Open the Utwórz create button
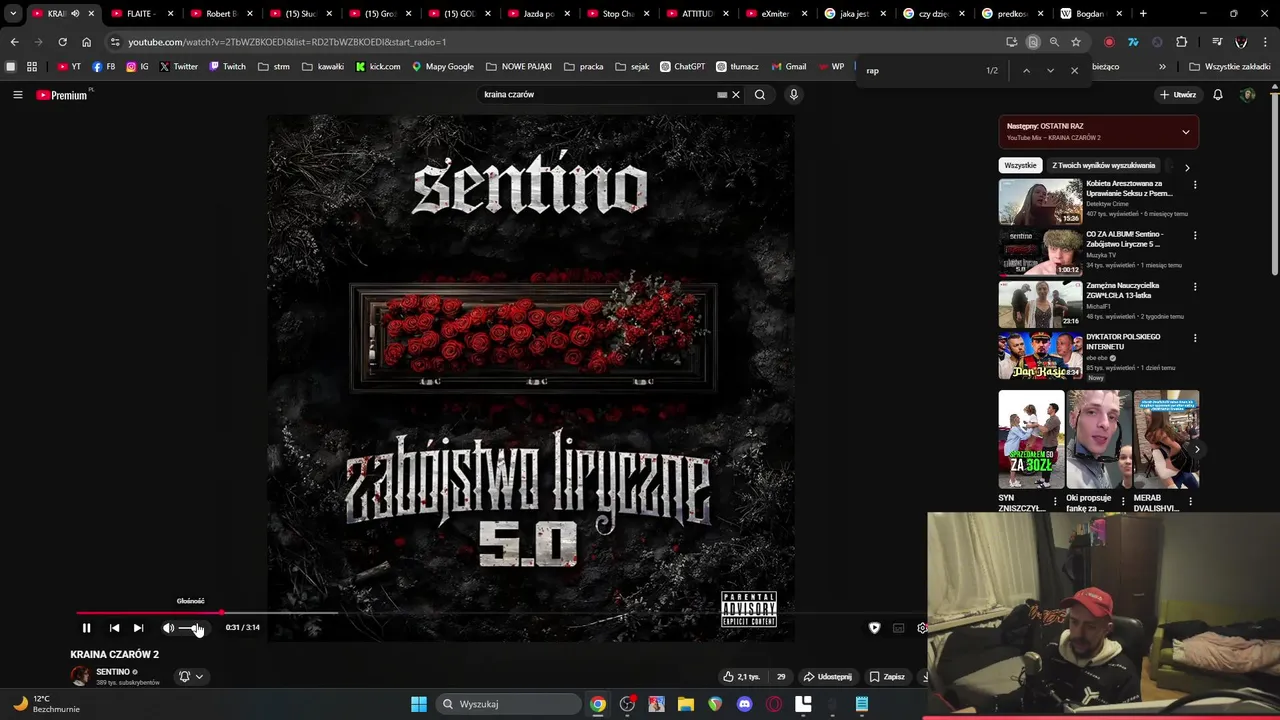Viewport: 1280px width, 720px height. pyautogui.click(x=1178, y=95)
